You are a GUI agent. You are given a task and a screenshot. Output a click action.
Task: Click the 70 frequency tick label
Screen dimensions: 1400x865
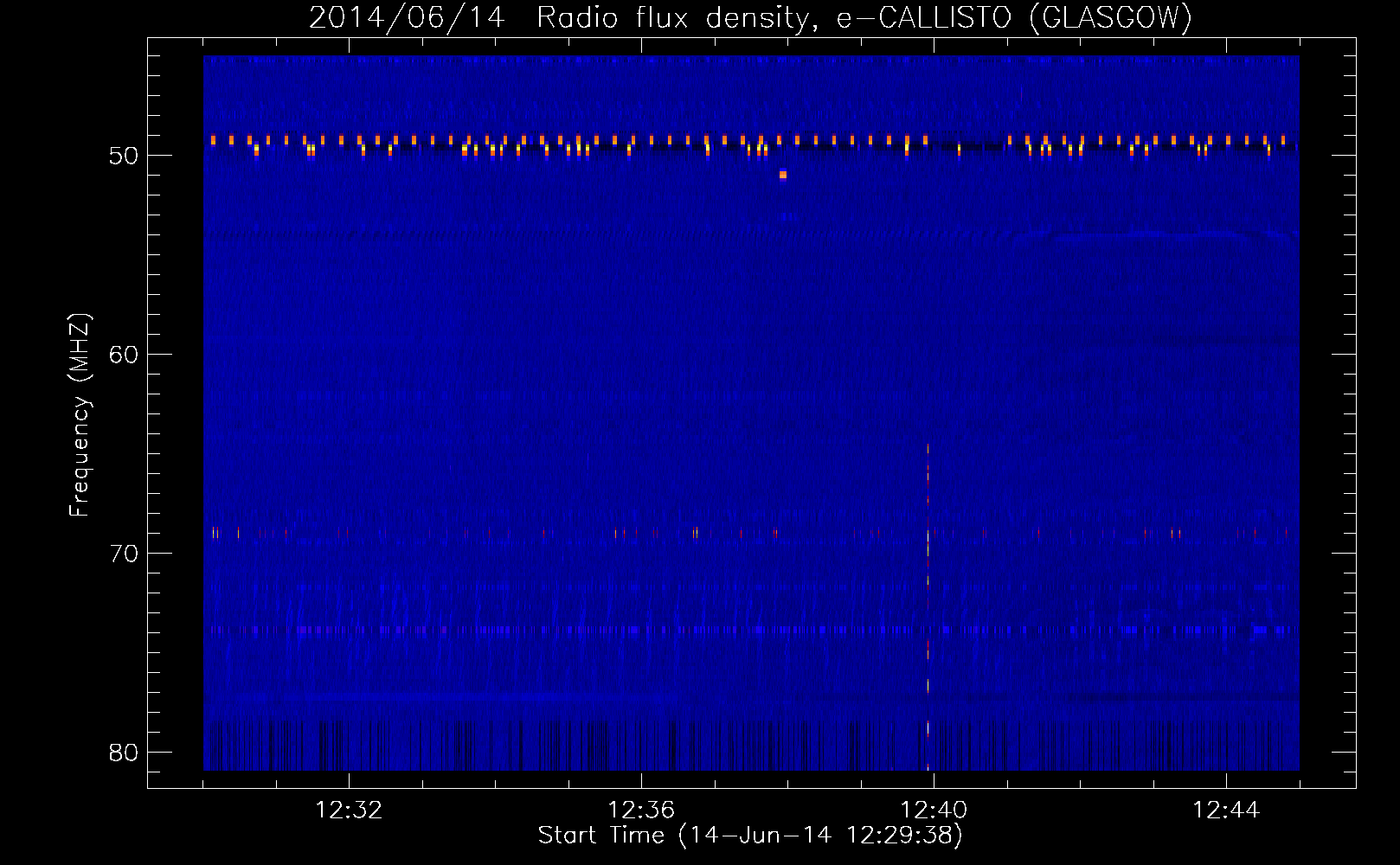(124, 554)
